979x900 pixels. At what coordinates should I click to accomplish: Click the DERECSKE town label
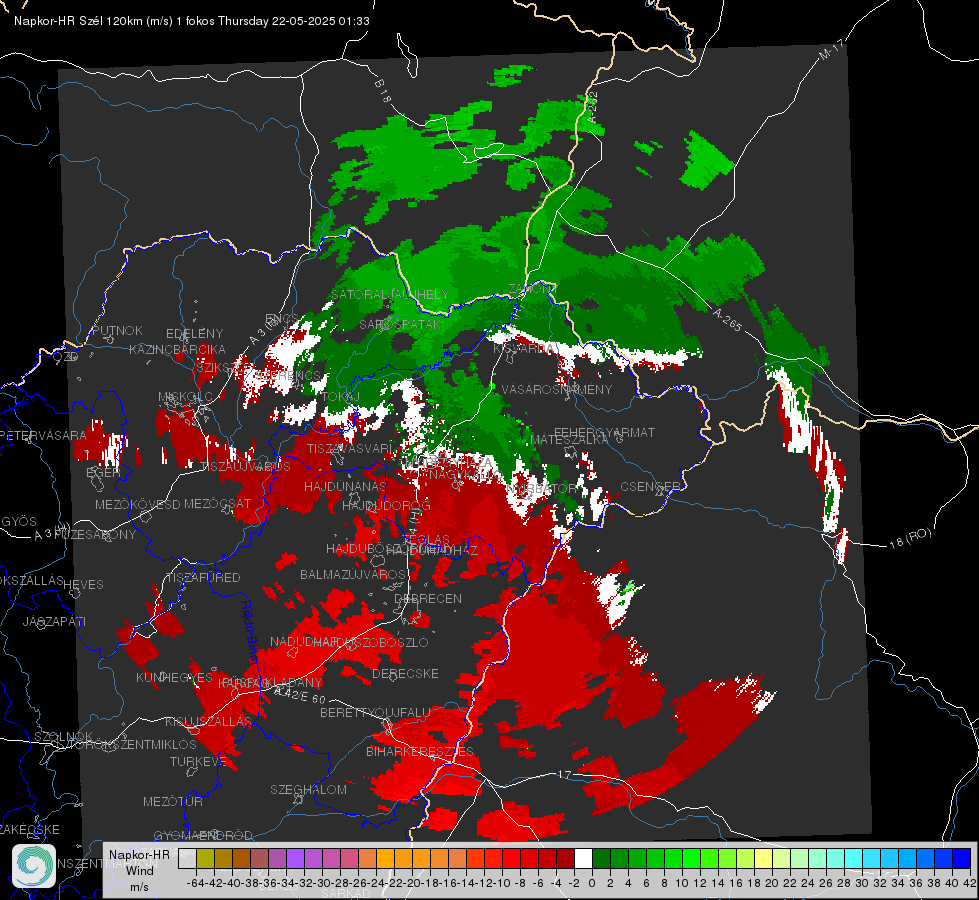pos(405,674)
